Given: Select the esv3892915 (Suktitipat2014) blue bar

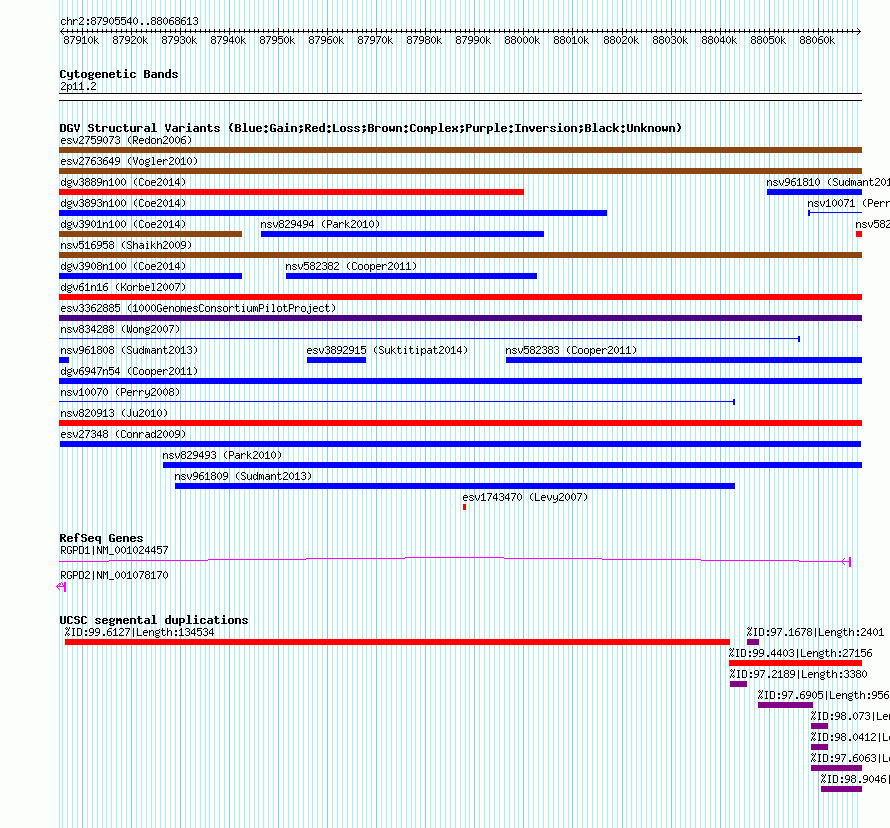Looking at the screenshot, I should [x=336, y=360].
